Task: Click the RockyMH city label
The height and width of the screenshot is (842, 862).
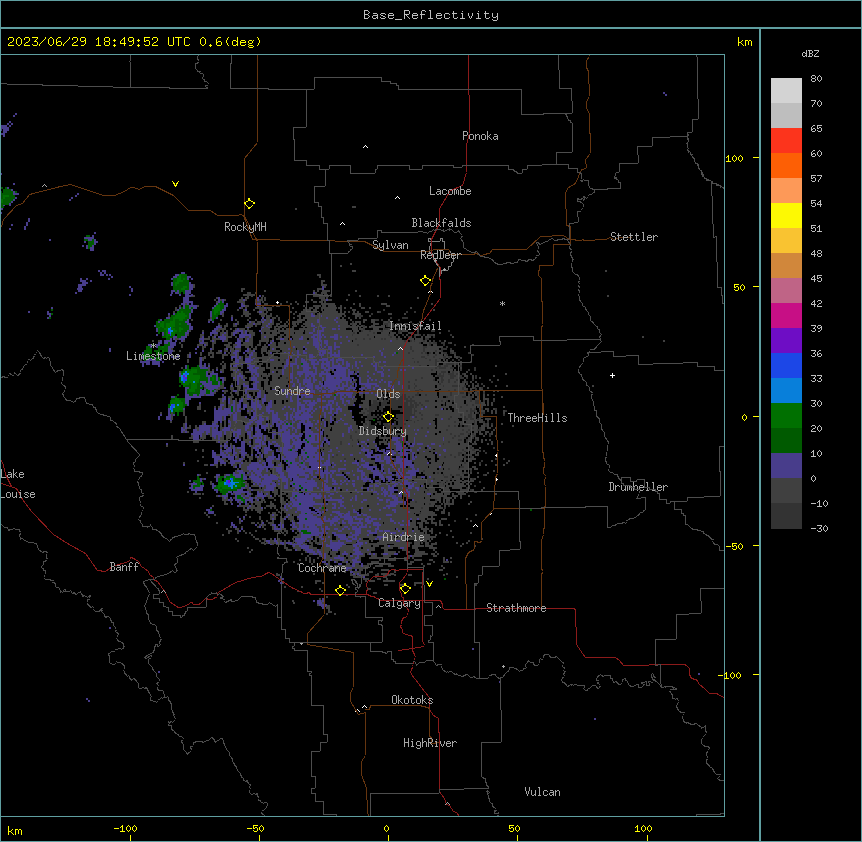Action: tap(245, 227)
